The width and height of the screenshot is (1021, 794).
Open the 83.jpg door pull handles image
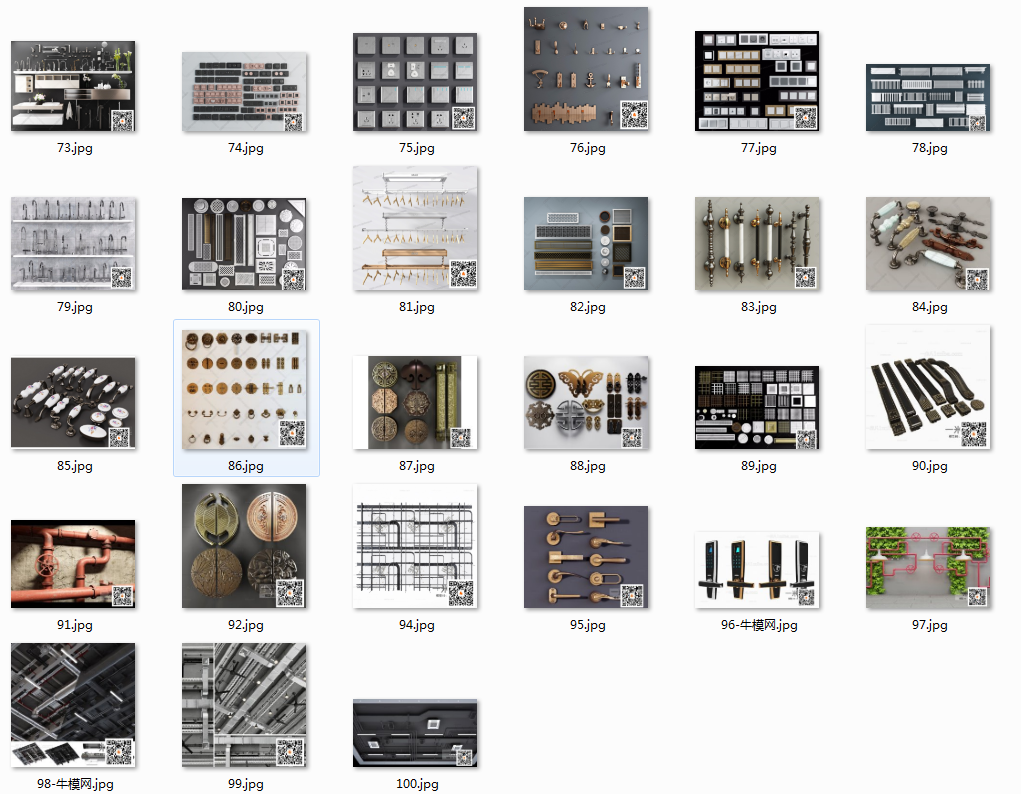pyautogui.click(x=757, y=244)
